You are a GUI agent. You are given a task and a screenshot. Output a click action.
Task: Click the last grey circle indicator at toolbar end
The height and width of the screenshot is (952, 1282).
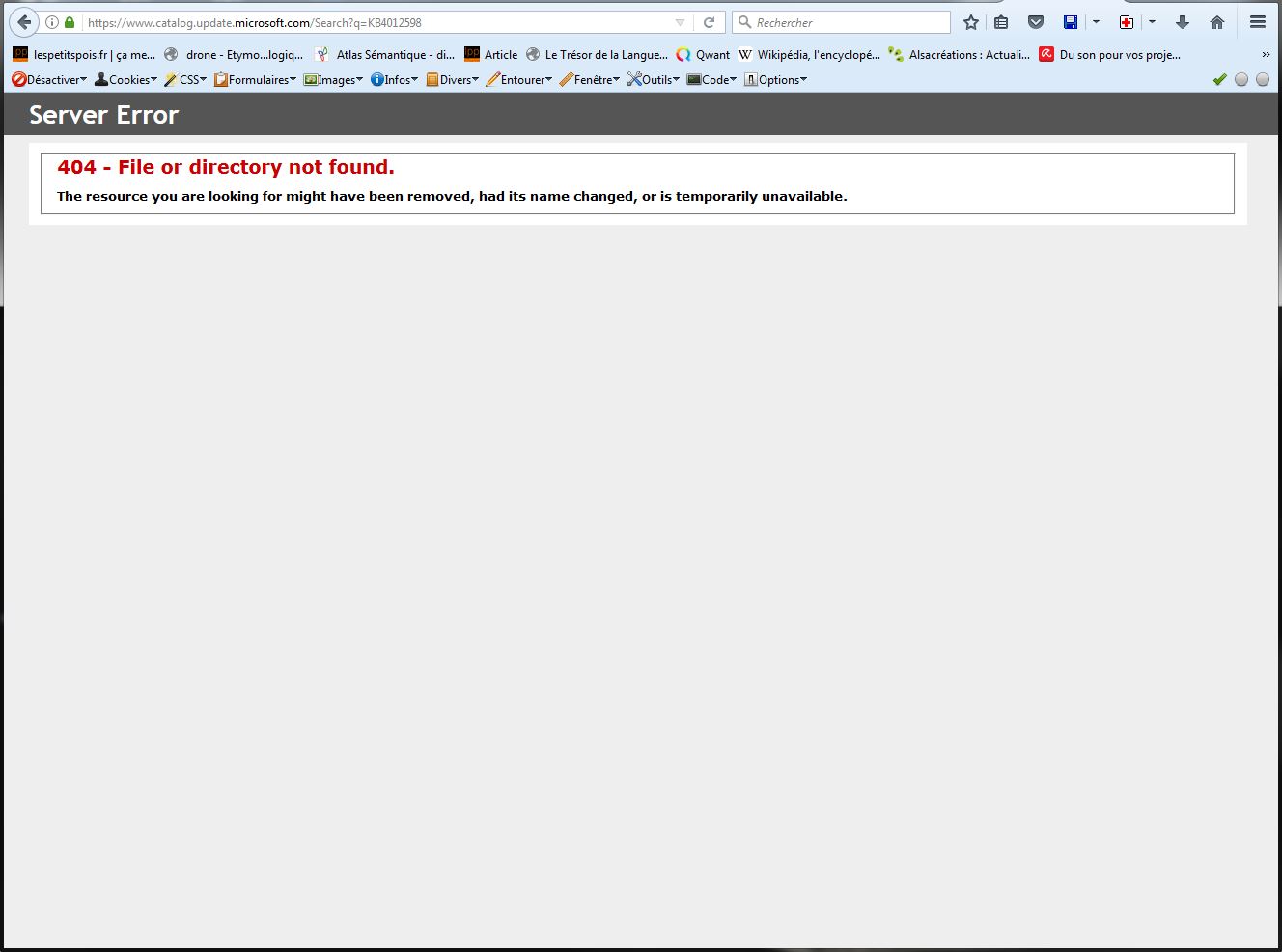click(x=1263, y=79)
